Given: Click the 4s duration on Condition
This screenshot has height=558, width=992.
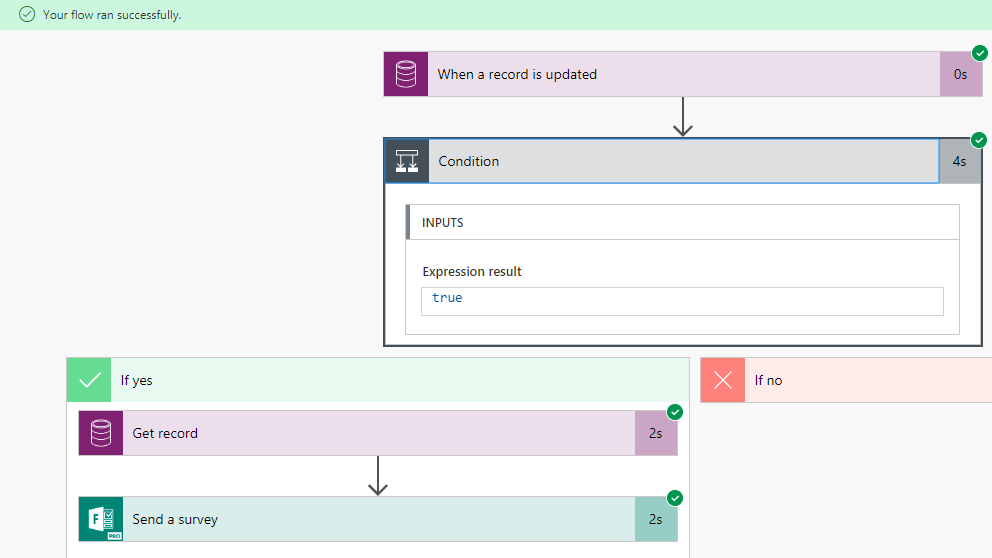Looking at the screenshot, I should pos(960,161).
